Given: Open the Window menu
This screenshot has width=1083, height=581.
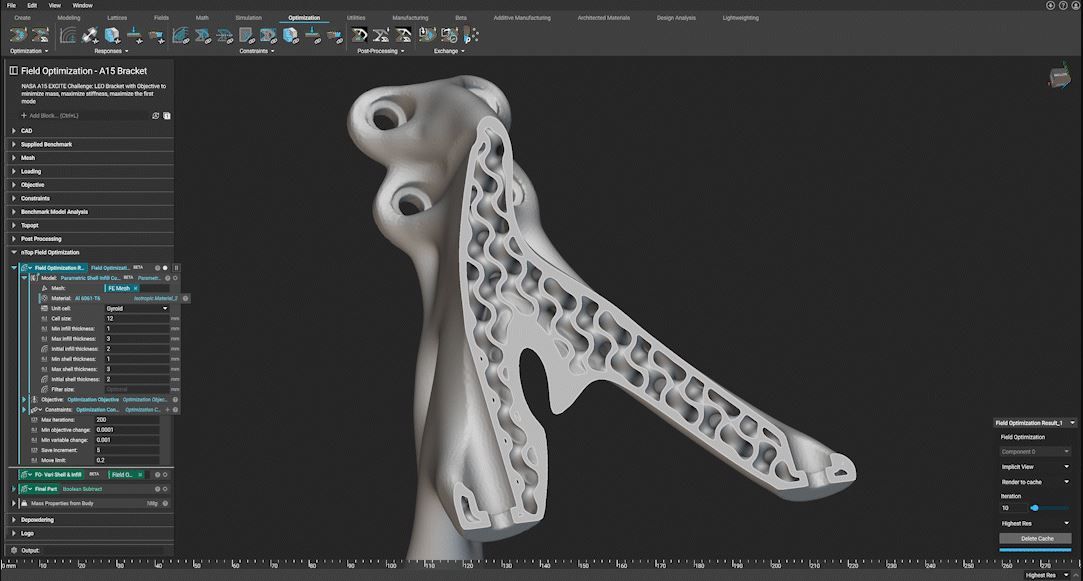Looking at the screenshot, I should pyautogui.click(x=83, y=5).
